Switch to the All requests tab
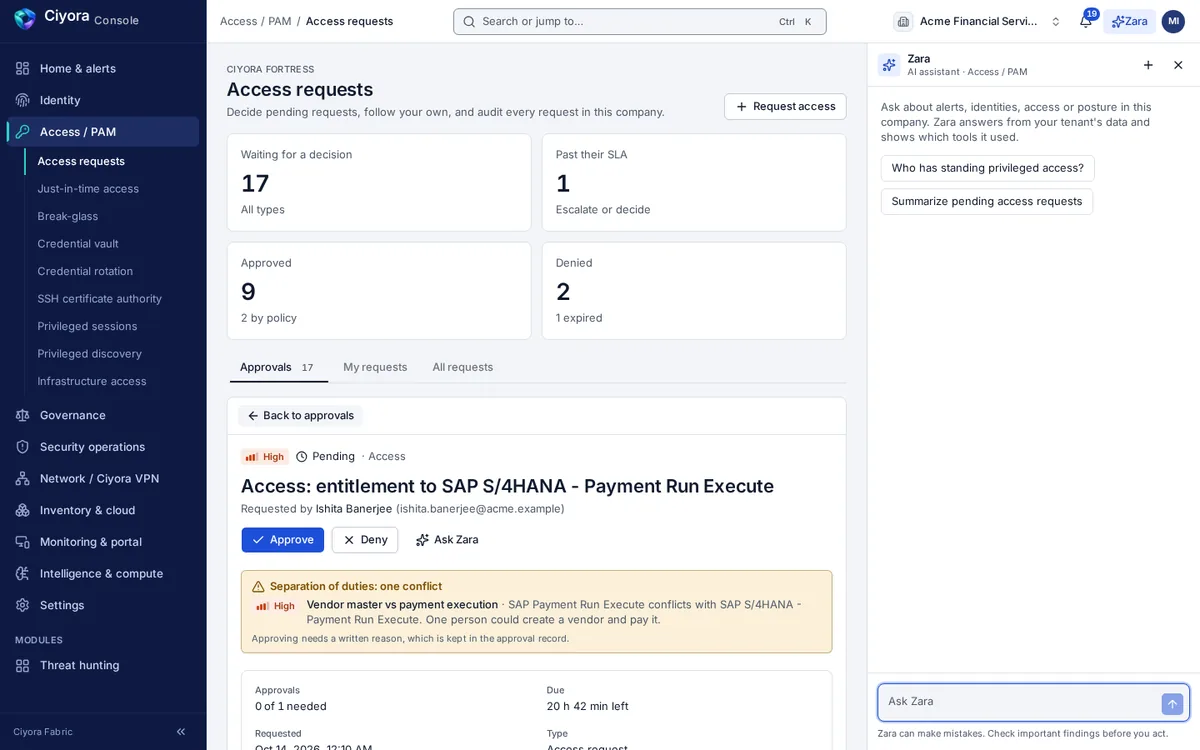The height and width of the screenshot is (750, 1200). (x=463, y=367)
